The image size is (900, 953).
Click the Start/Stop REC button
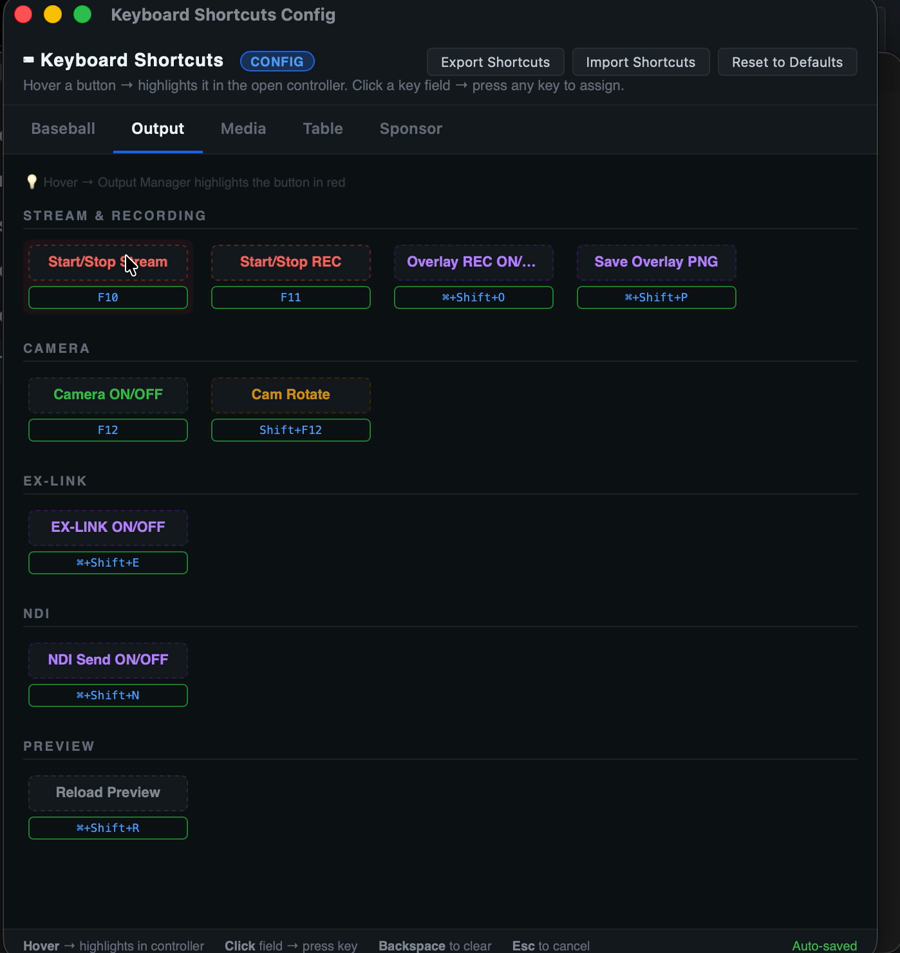pyautogui.click(x=290, y=262)
